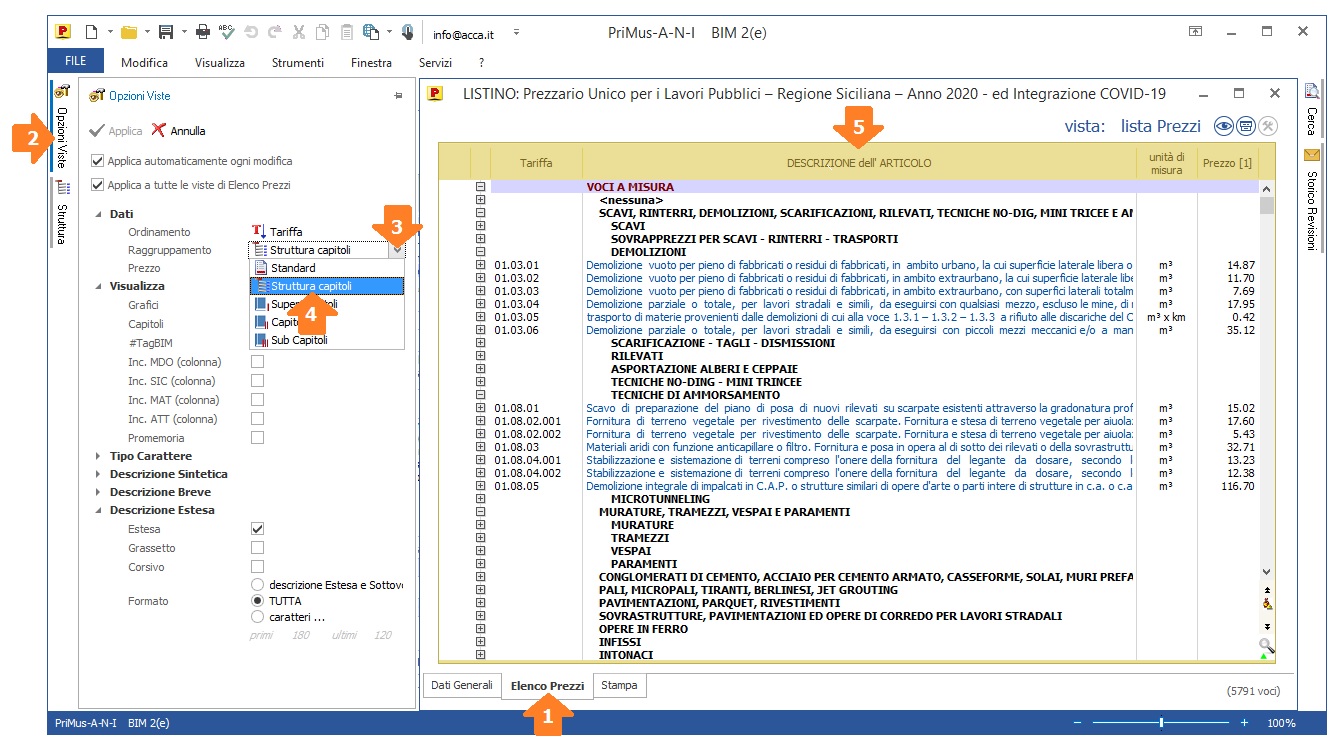Click the Print icon in toolbar
This screenshot has height=752, width=1344.
point(203,32)
